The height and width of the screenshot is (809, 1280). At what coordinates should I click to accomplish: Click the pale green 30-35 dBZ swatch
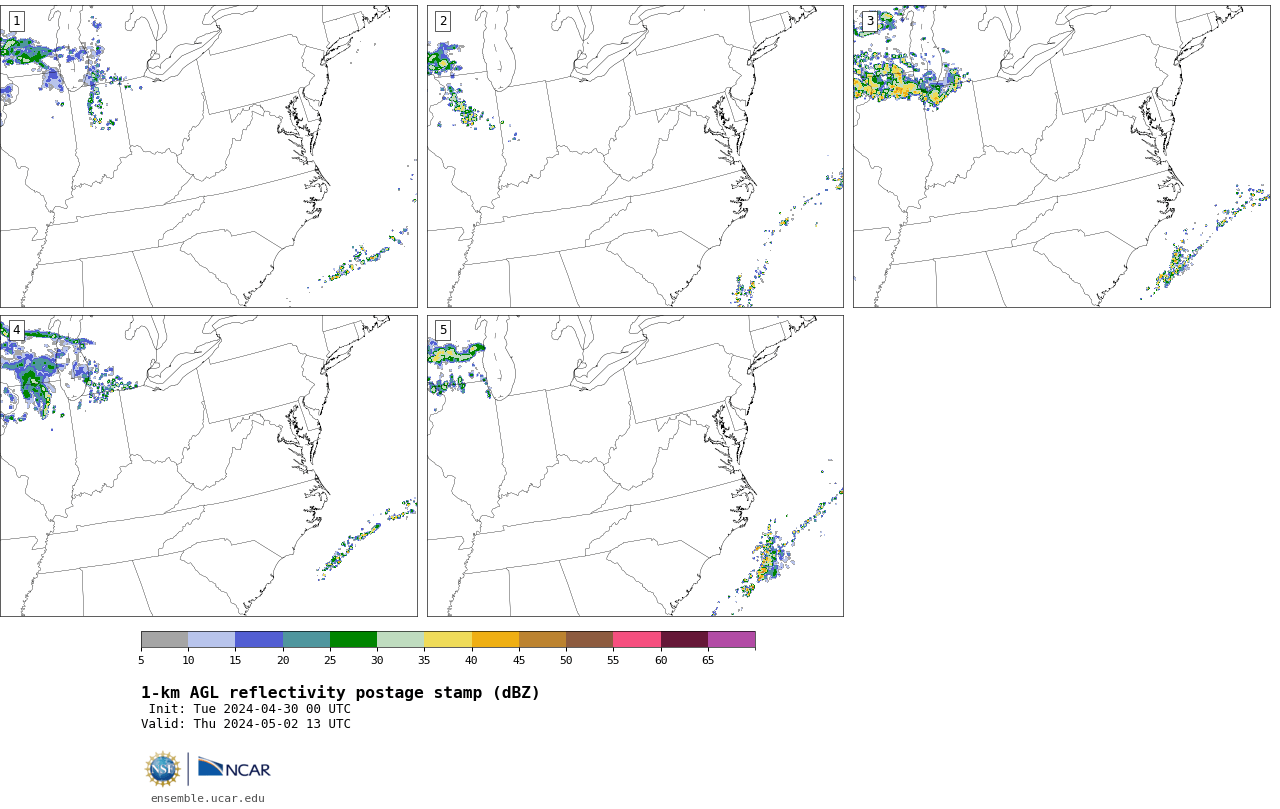point(401,640)
